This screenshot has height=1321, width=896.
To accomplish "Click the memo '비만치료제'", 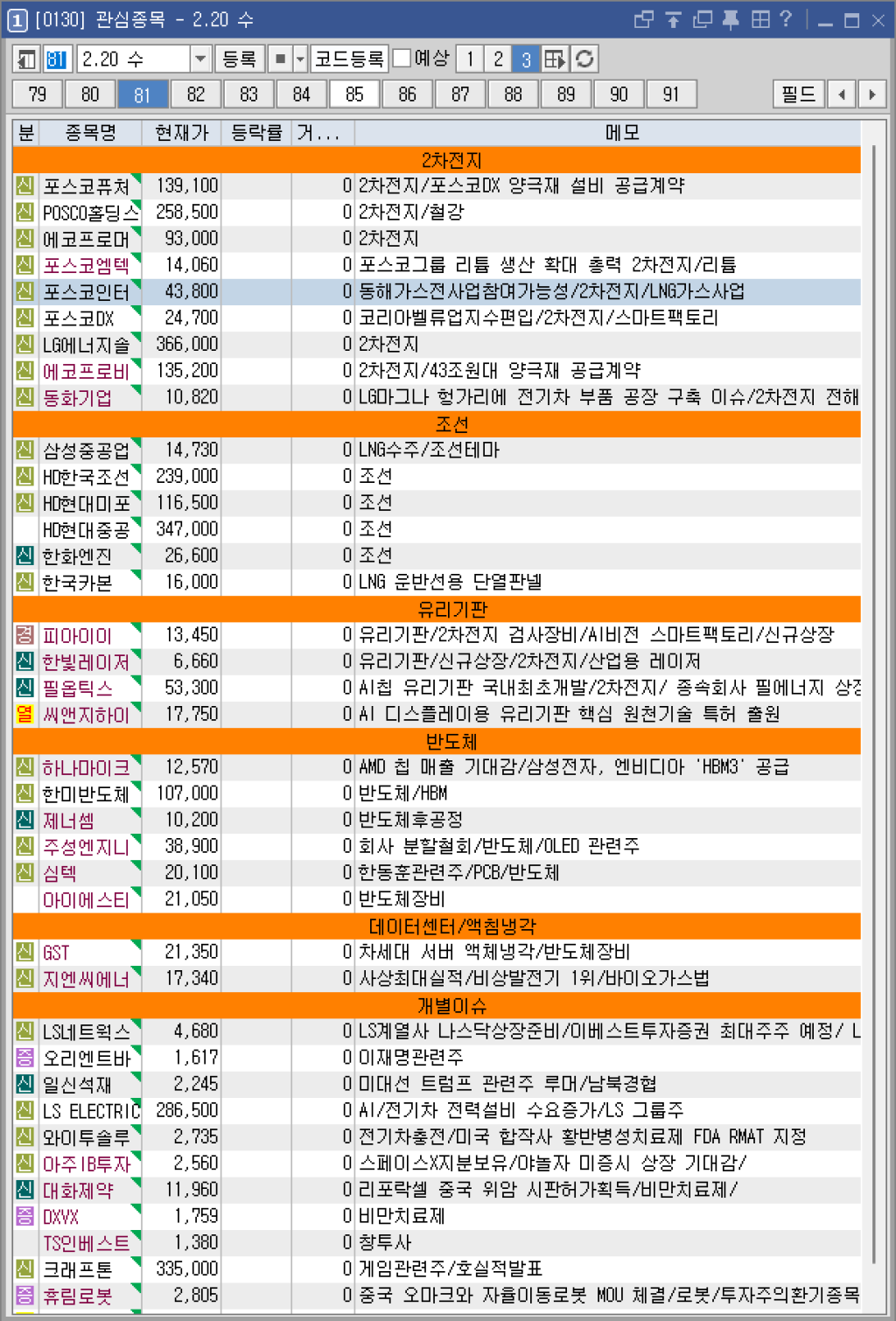I will point(402,1216).
